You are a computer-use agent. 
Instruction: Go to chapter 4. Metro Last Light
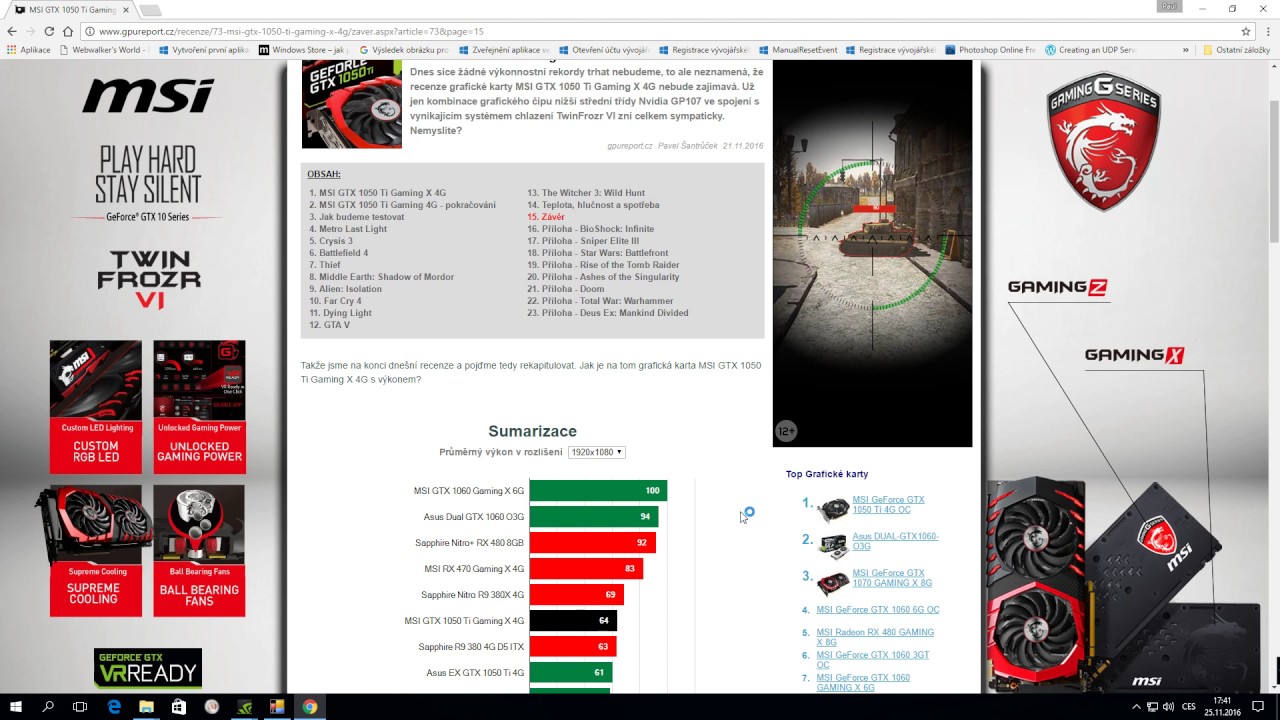(x=347, y=229)
